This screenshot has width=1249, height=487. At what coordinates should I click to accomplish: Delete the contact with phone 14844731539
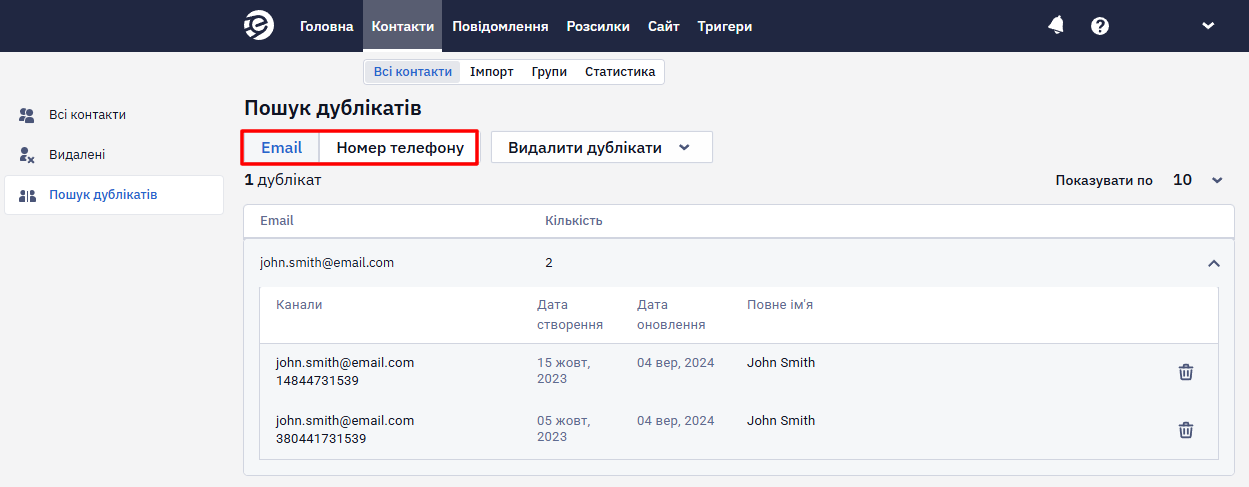click(1186, 372)
